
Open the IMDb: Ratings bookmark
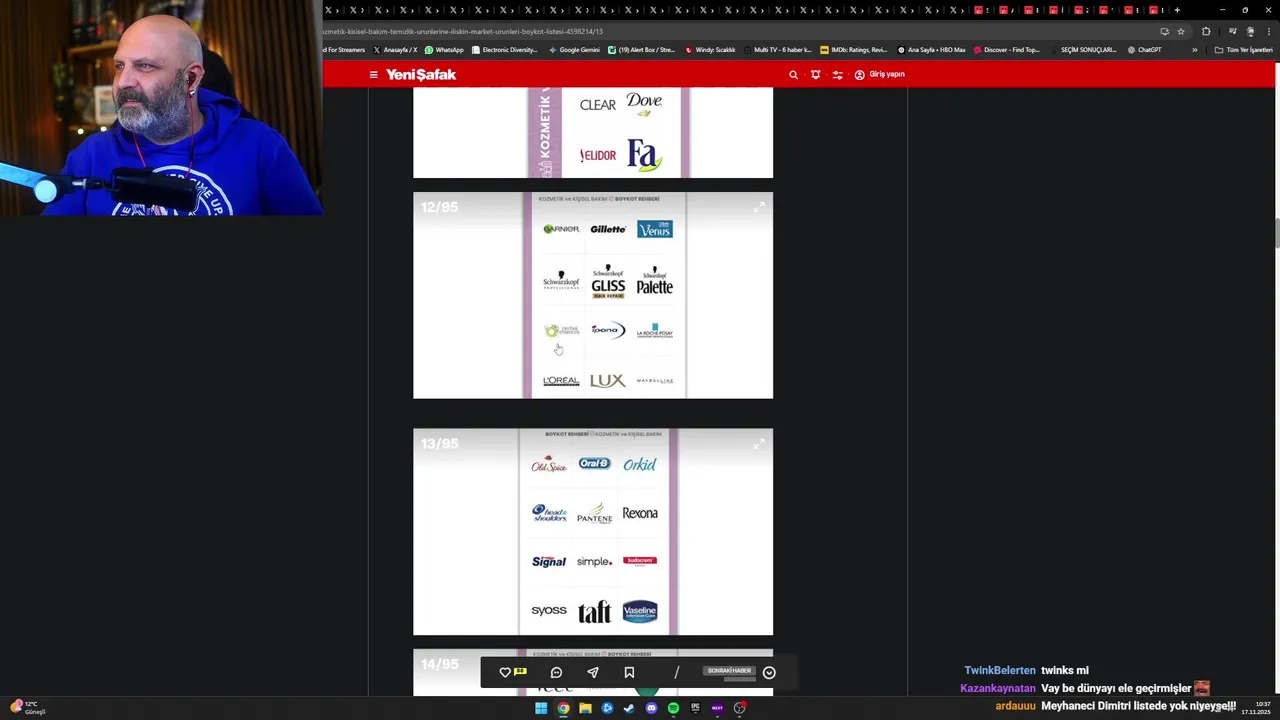tap(853, 50)
